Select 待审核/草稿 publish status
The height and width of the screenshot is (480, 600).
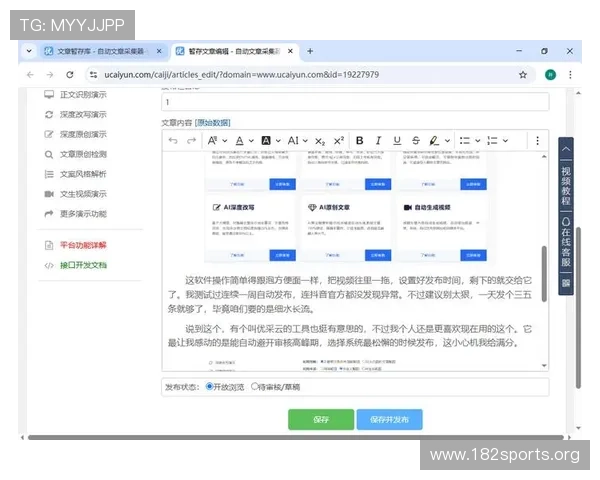click(x=254, y=387)
